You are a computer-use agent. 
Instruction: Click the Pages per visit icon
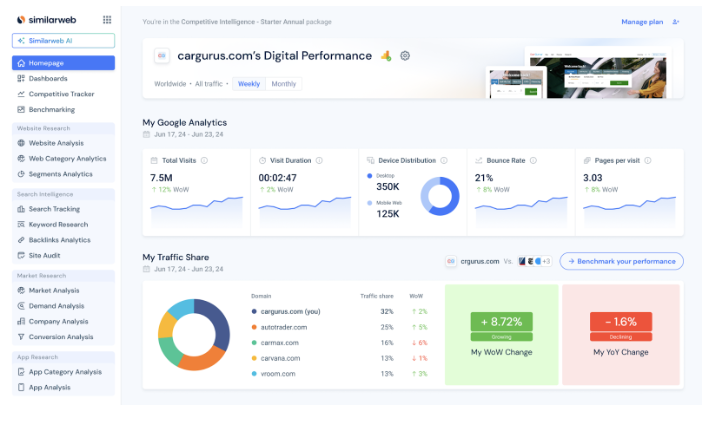pyautogui.click(x=587, y=160)
